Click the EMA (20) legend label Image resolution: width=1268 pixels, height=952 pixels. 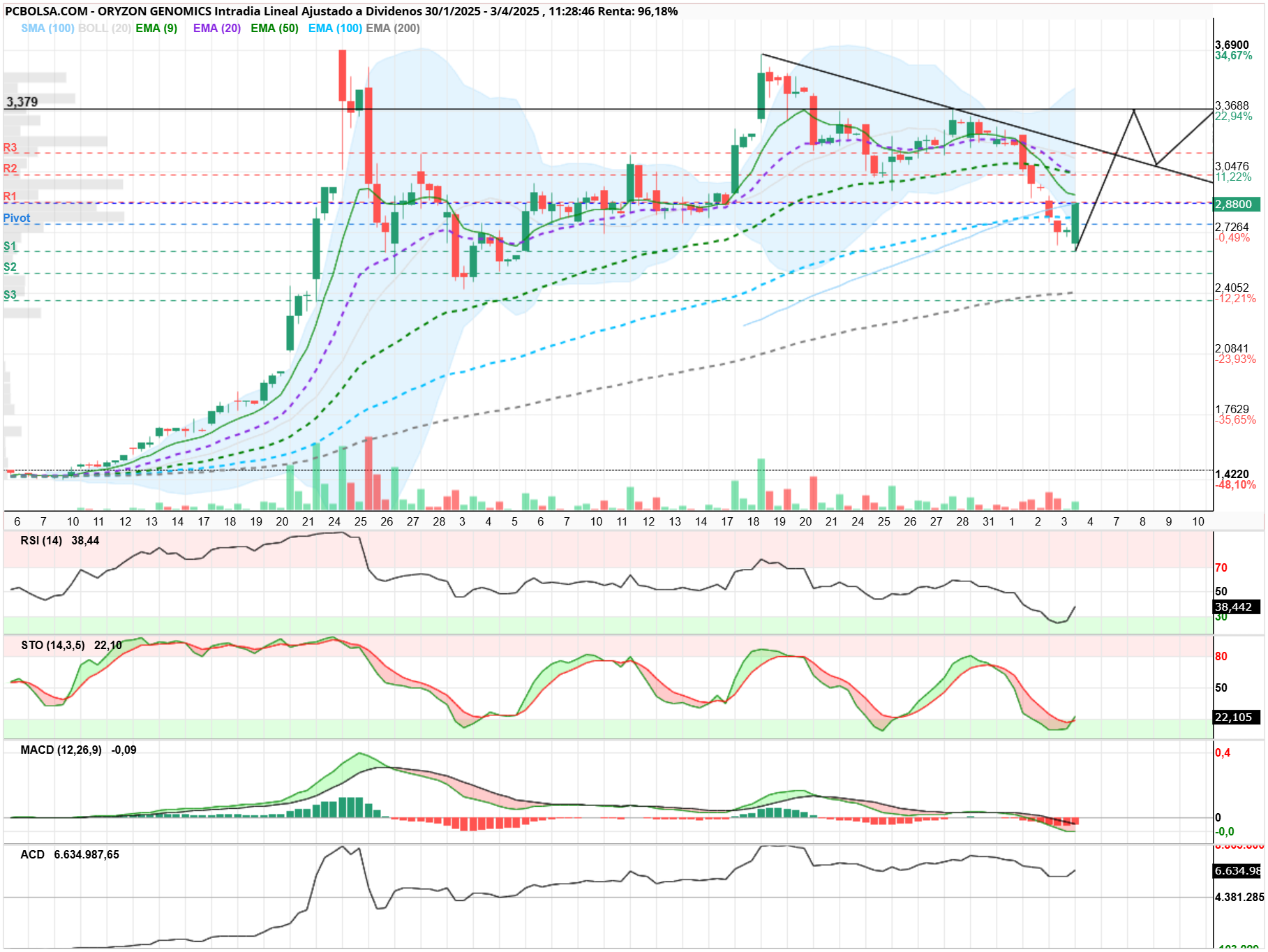point(217,28)
